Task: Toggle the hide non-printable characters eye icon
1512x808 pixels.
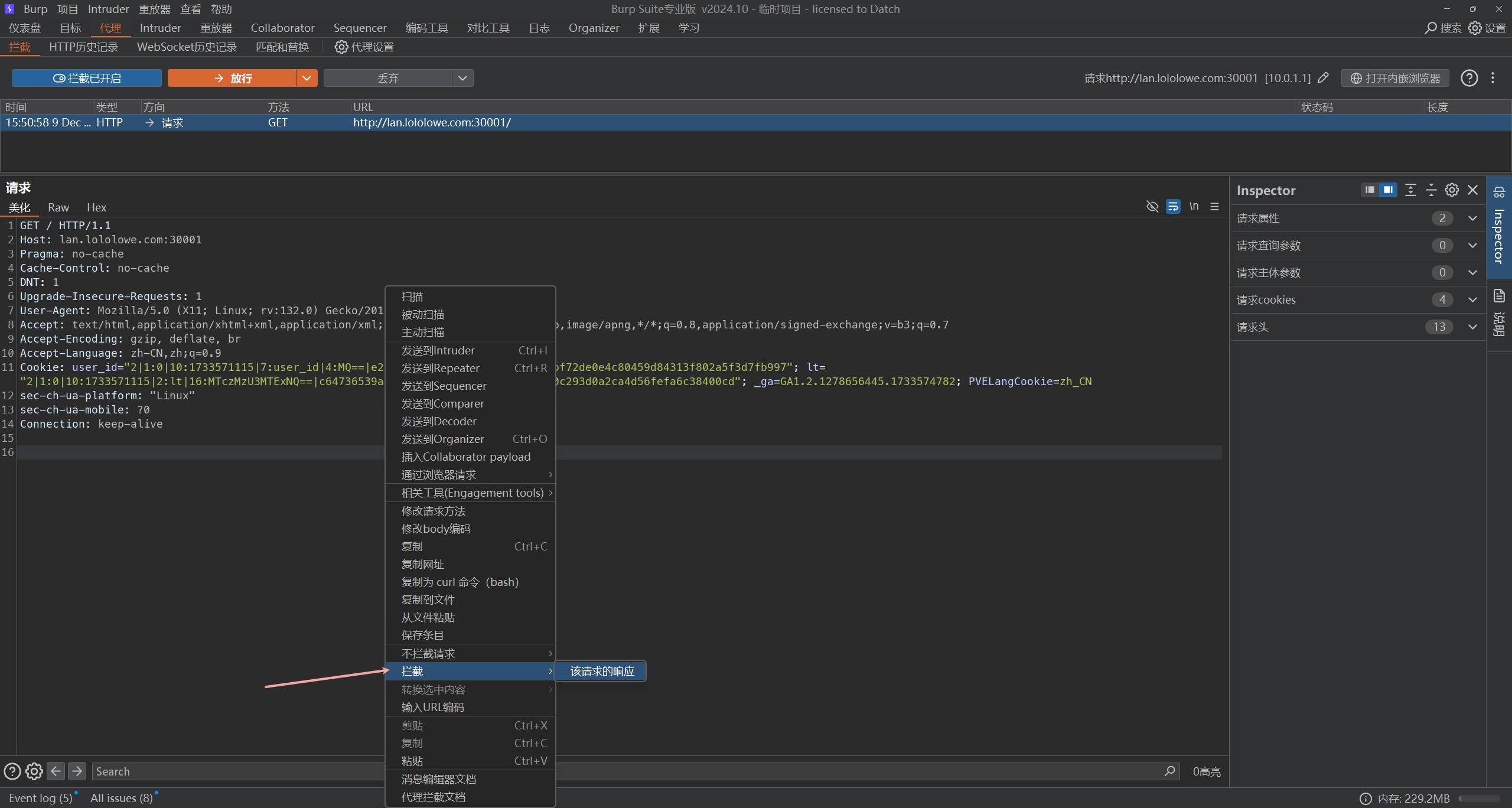Action: pos(1152,206)
